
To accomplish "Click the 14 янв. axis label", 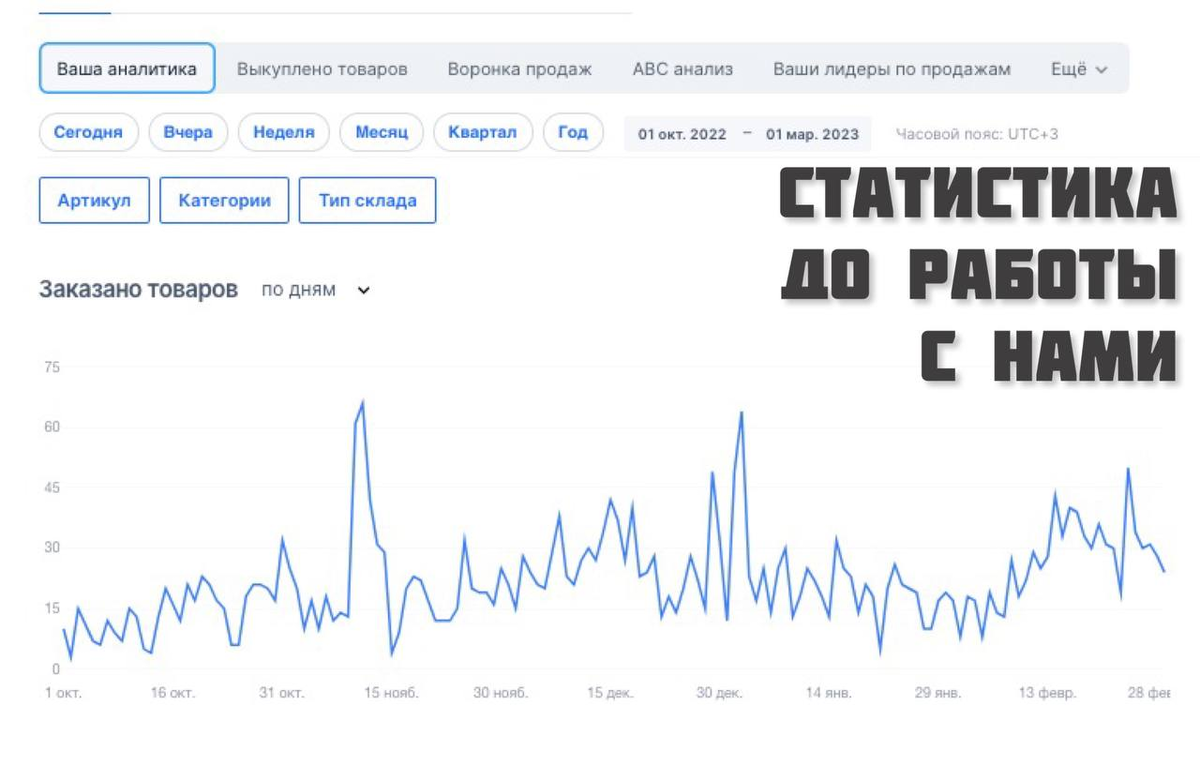I will pyautogui.click(x=829, y=693).
